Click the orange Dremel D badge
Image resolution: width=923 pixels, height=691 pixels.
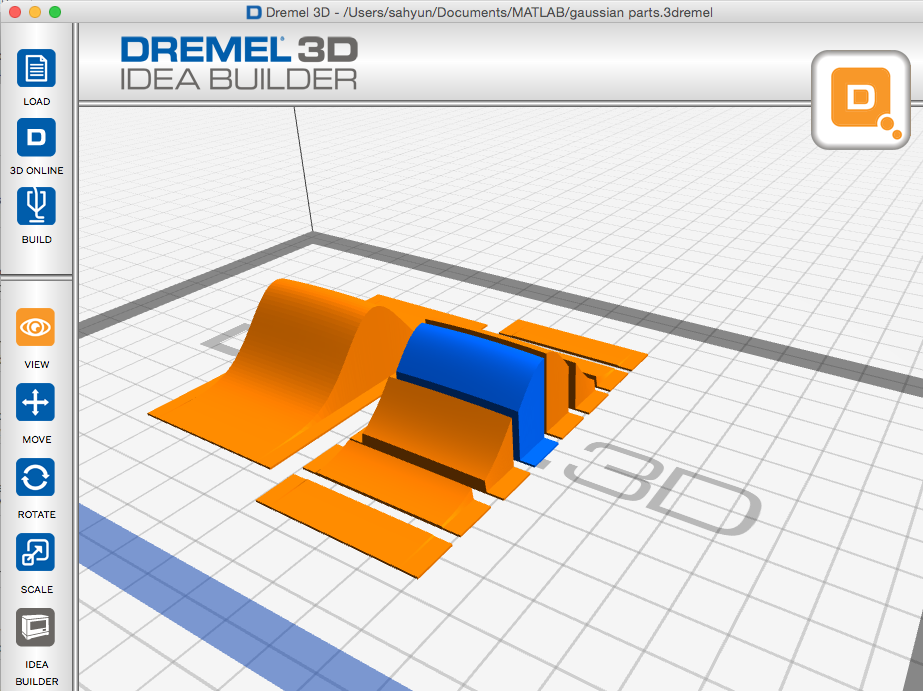[861, 99]
